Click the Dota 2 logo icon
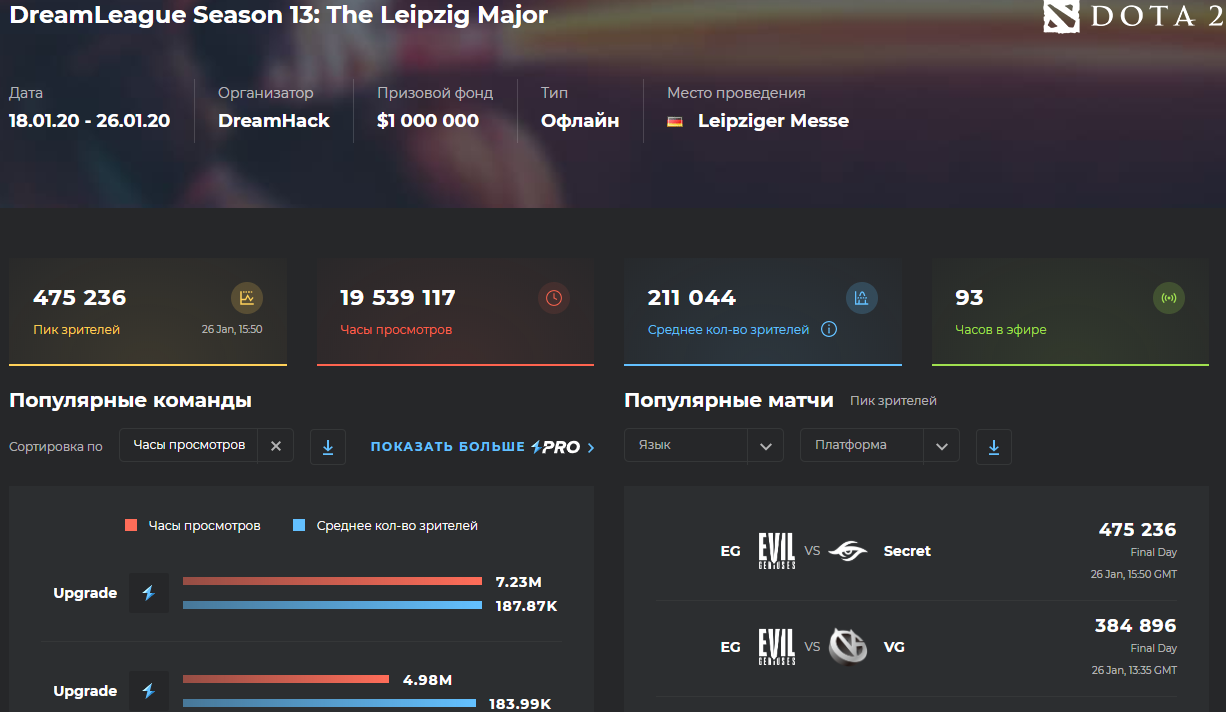Viewport: 1226px width, 712px height. [x=1062, y=17]
